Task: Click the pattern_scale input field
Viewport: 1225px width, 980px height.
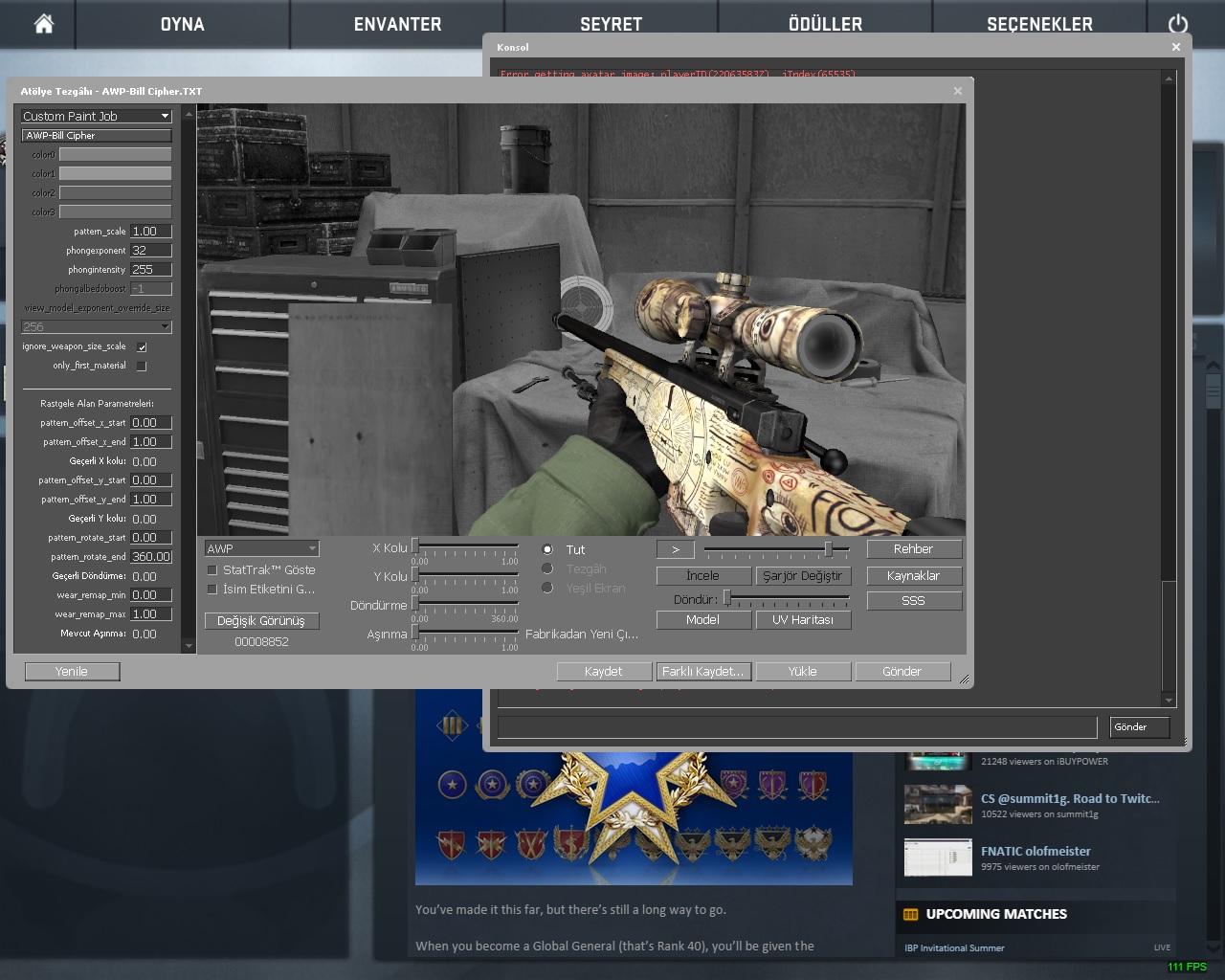Action: (x=151, y=232)
